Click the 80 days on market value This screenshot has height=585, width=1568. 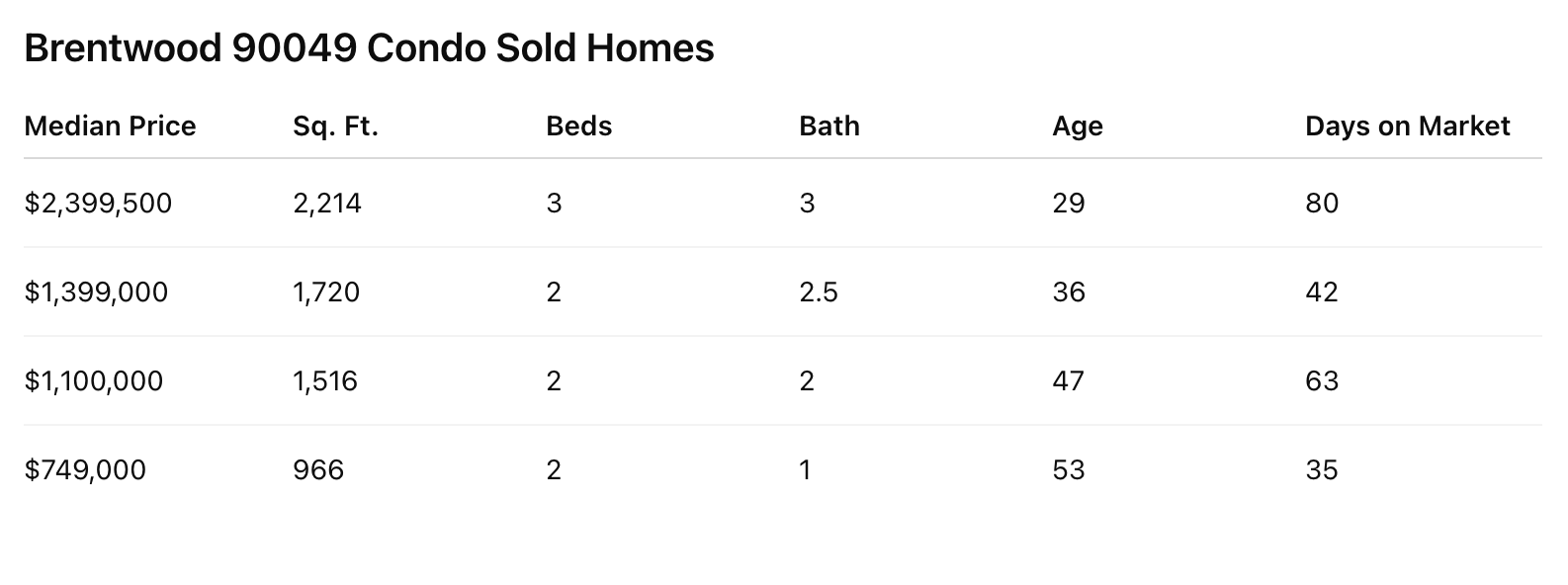click(1322, 204)
